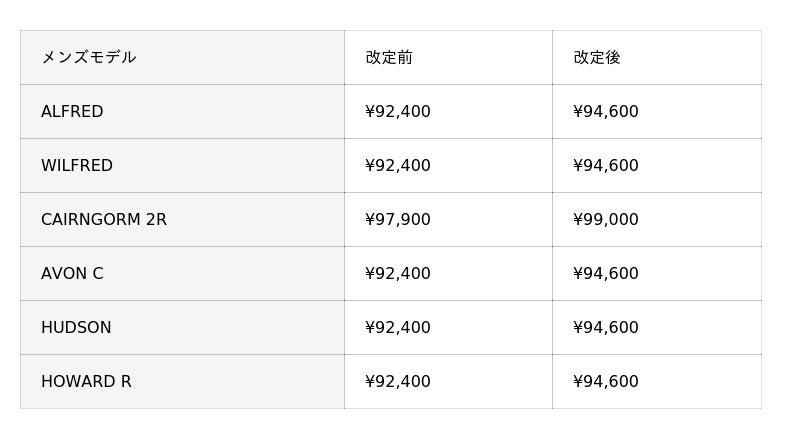Select the HOWARD R model cell
This screenshot has height=439, width=800.
[86, 382]
